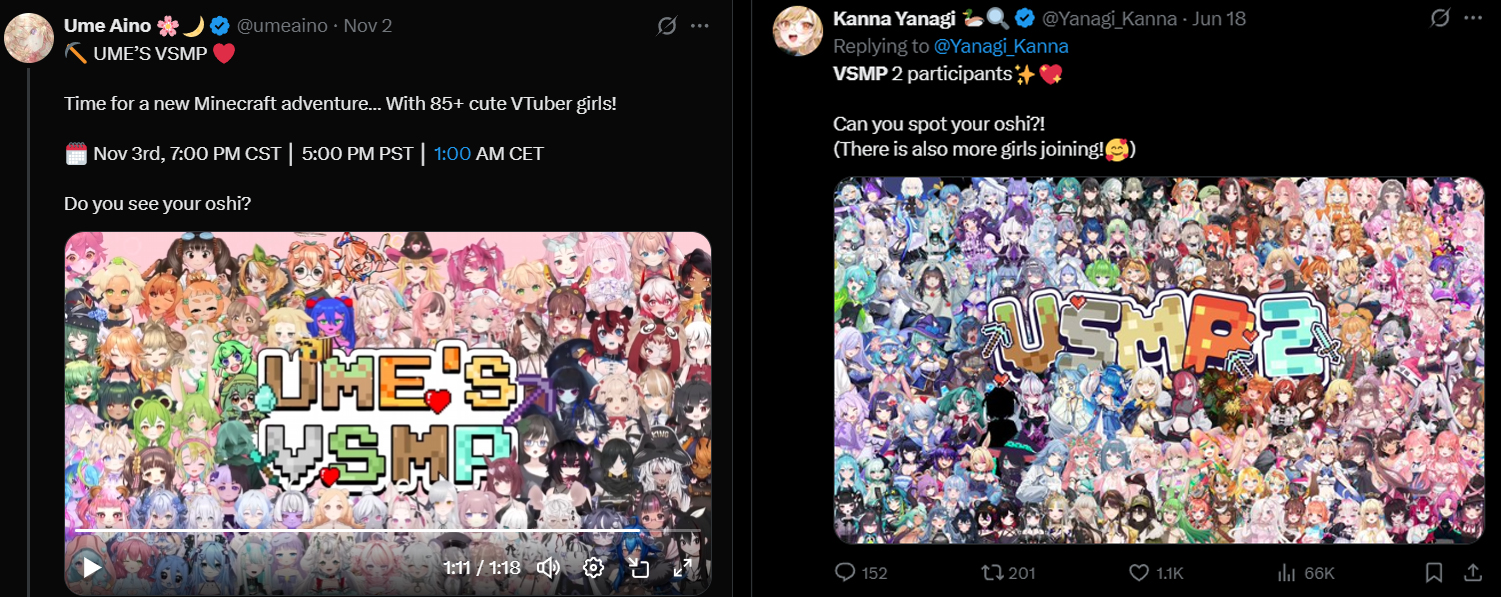Image resolution: width=1501 pixels, height=597 pixels.
Task: Open the @Yanagi_Kanna reply mention link
Action: [x=1001, y=46]
